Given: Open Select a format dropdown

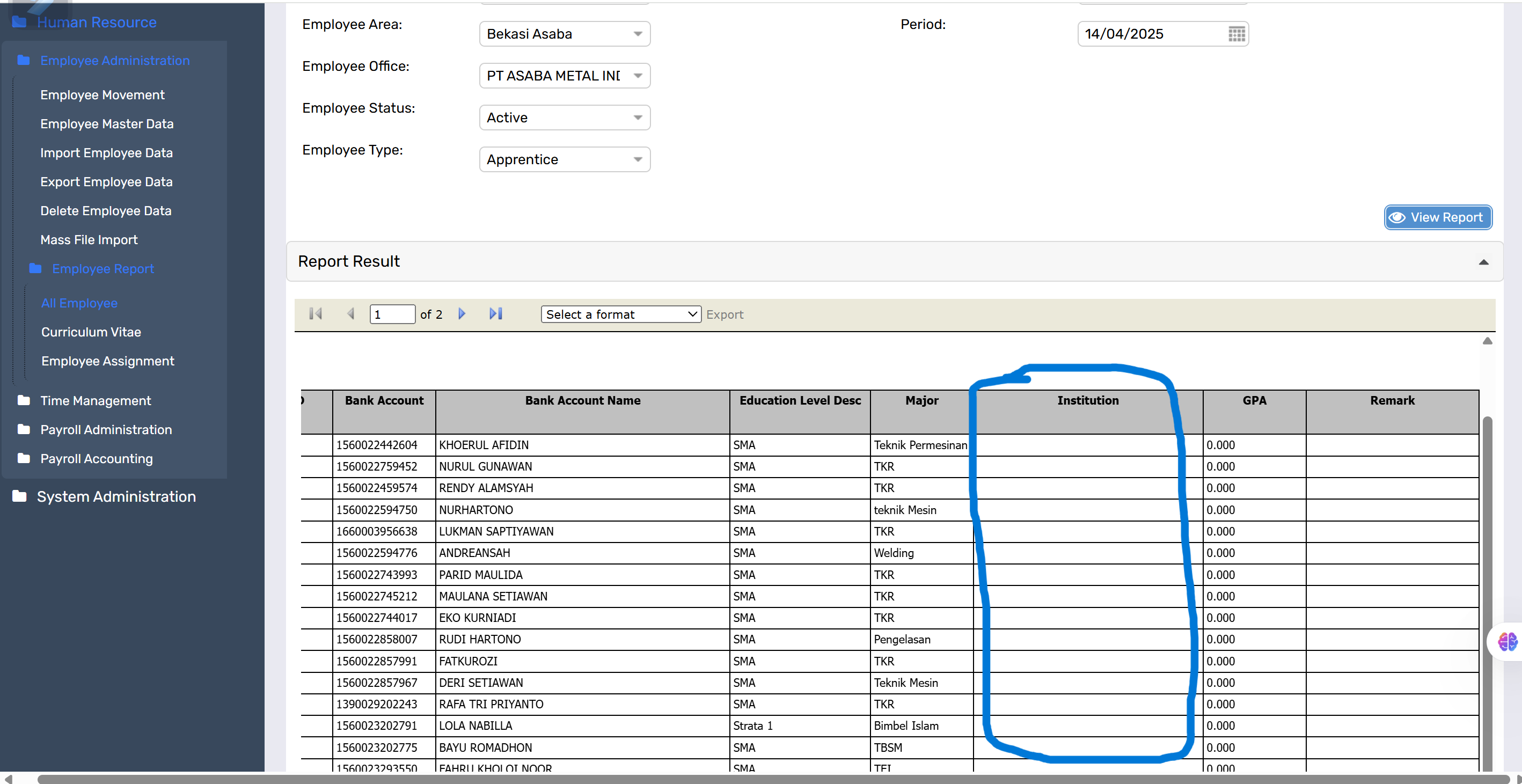Looking at the screenshot, I should tap(621, 314).
